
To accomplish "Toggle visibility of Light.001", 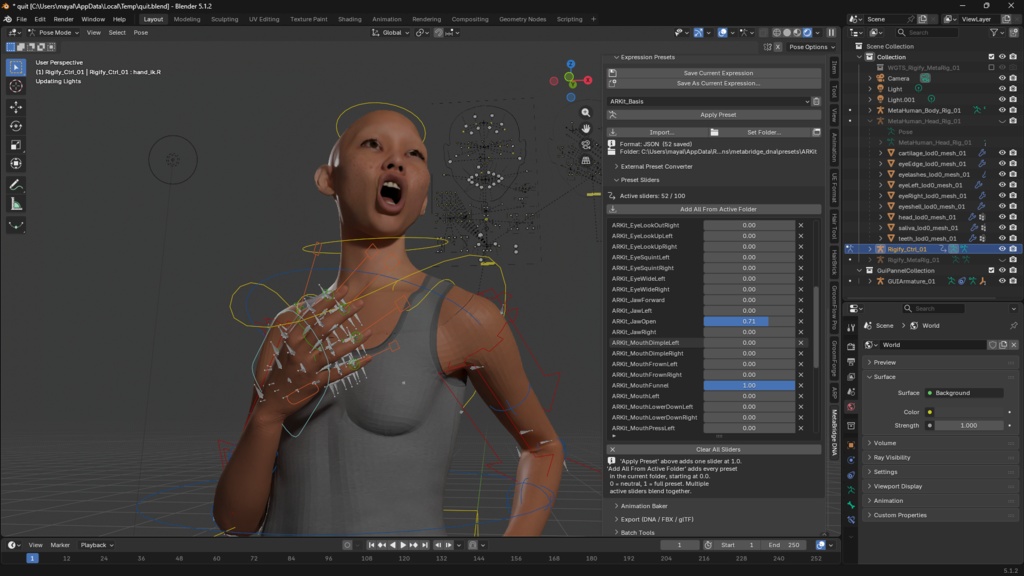I will pyautogui.click(x=1002, y=99).
